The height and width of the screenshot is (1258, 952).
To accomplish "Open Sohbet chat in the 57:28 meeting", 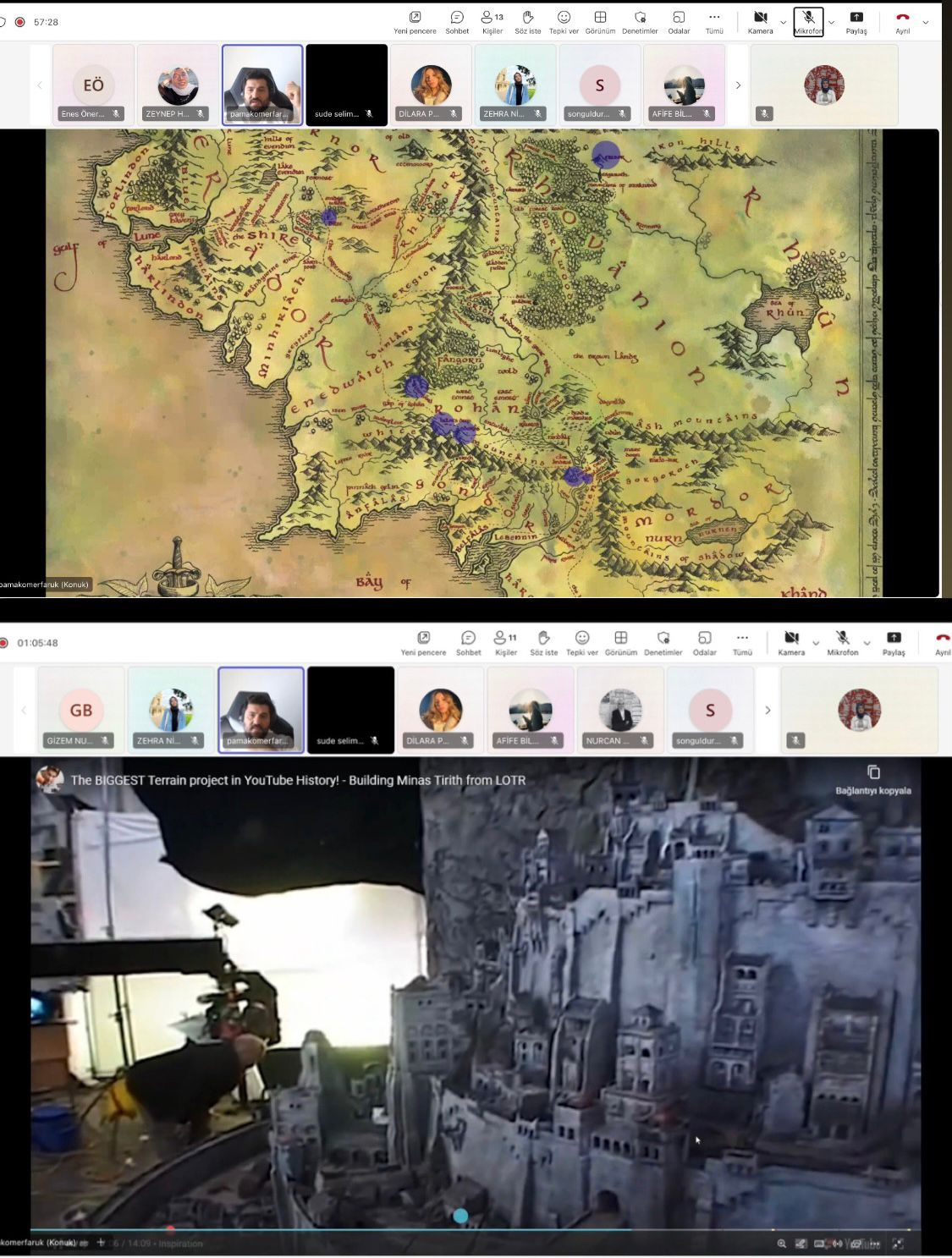I will [x=457, y=21].
